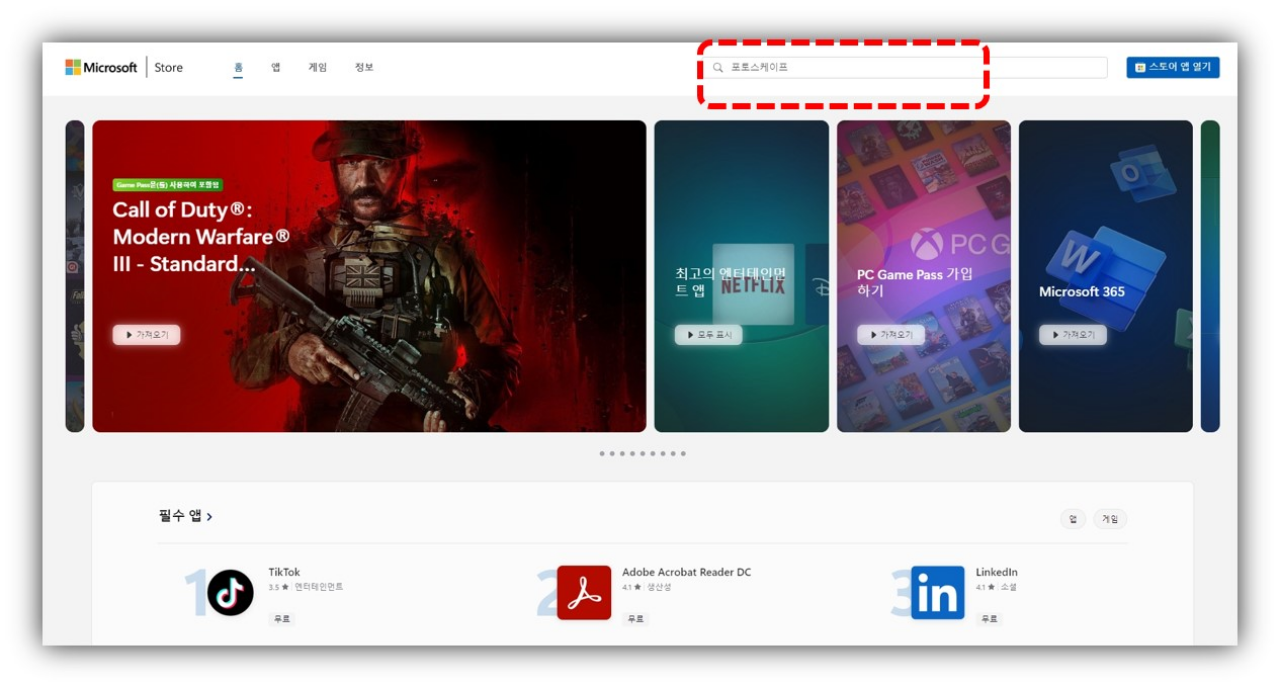Viewport: 1280px width, 688px height.
Task: Click the TikTok app icon
Action: coord(230,593)
